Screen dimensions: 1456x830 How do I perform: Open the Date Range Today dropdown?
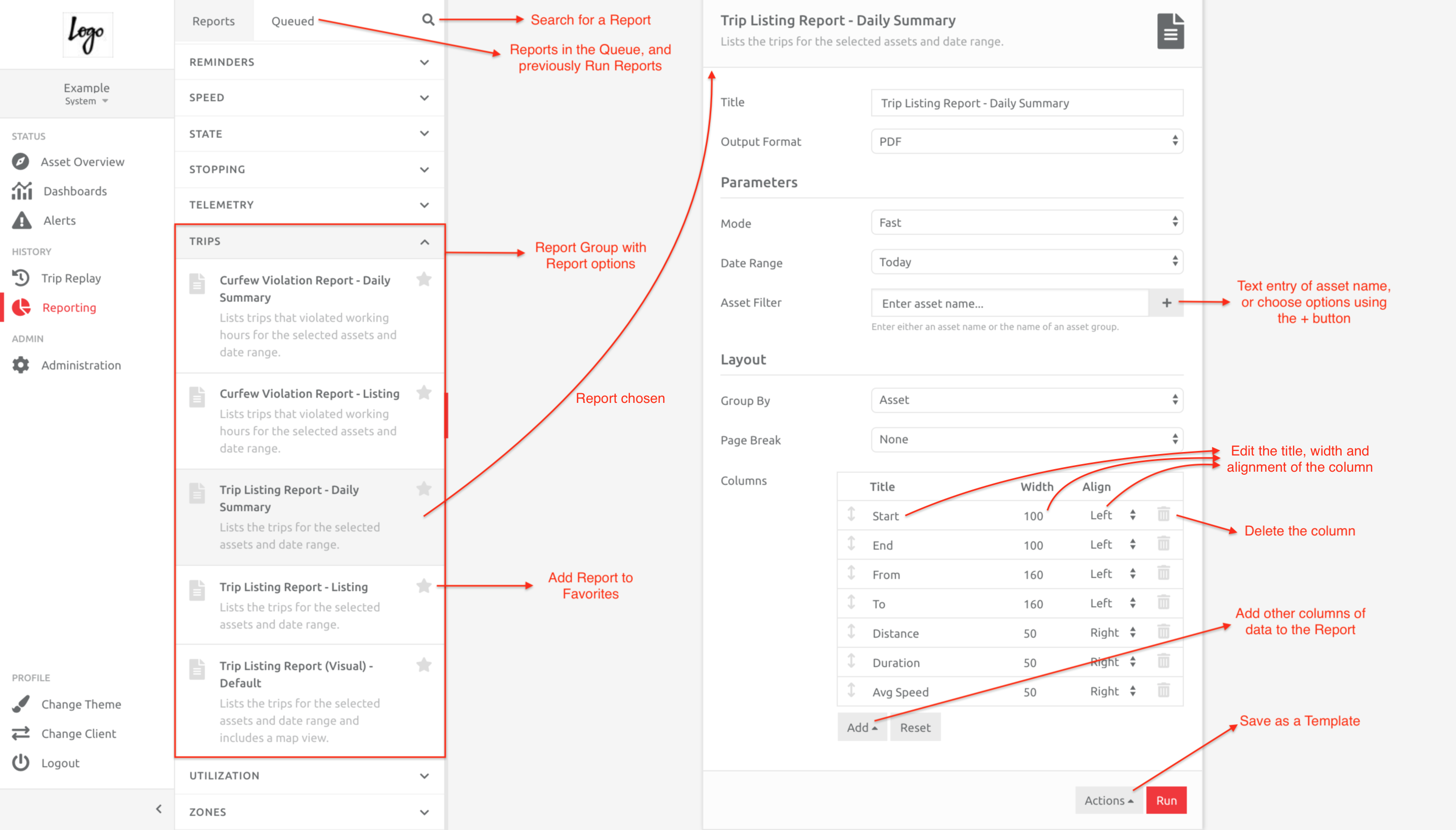pyautogui.click(x=1026, y=262)
